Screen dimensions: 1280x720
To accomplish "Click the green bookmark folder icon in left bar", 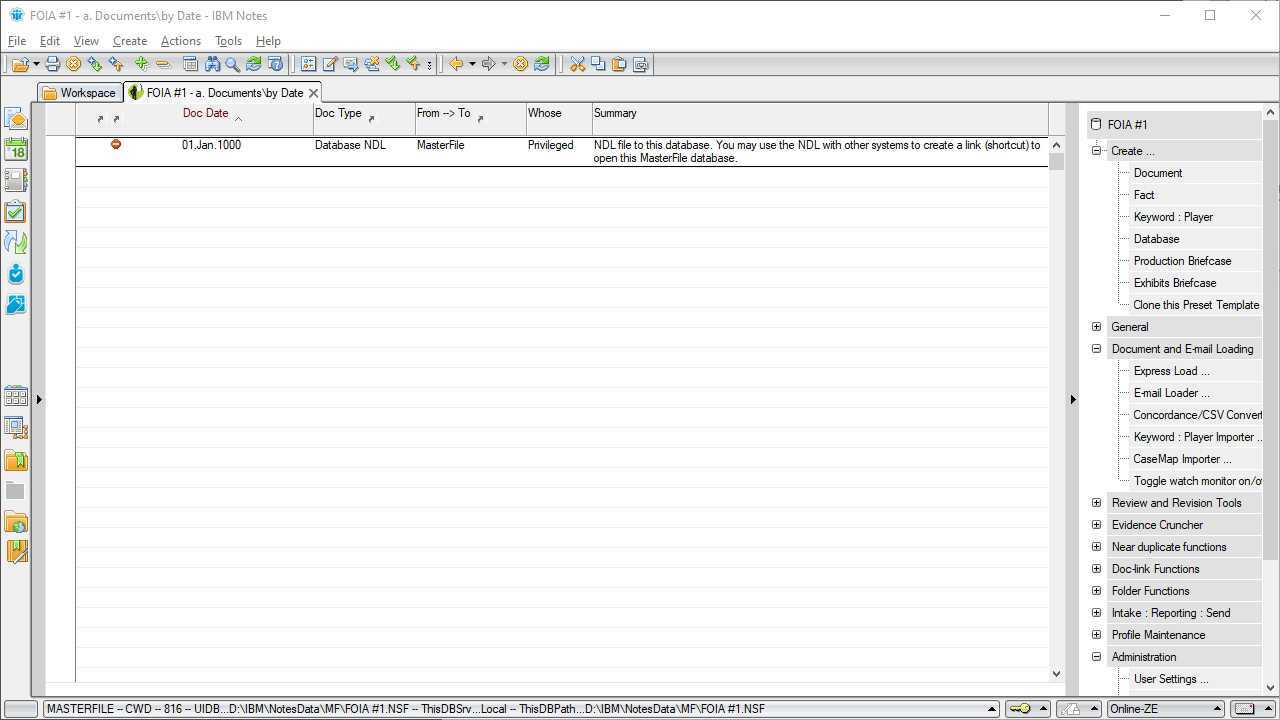I will click(16, 459).
